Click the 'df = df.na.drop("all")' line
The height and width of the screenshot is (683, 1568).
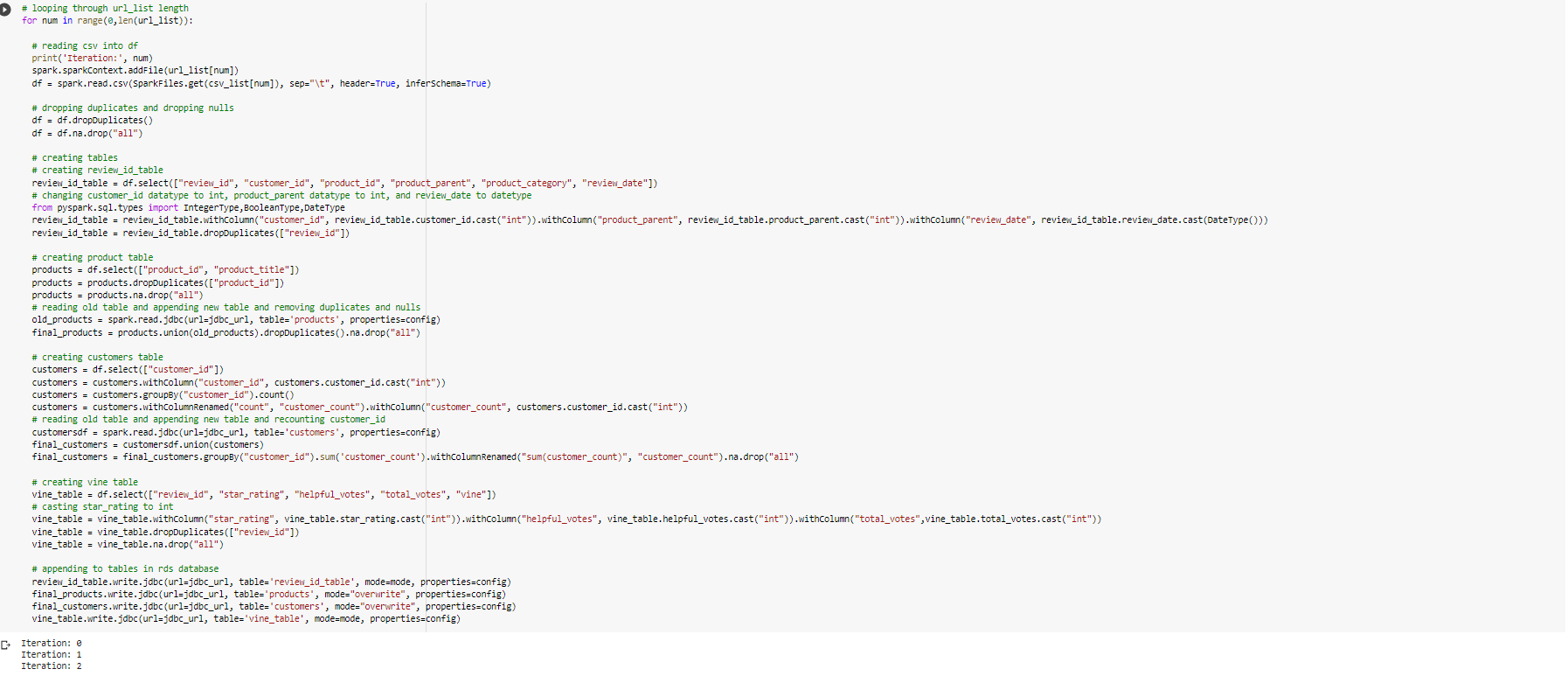click(x=87, y=134)
